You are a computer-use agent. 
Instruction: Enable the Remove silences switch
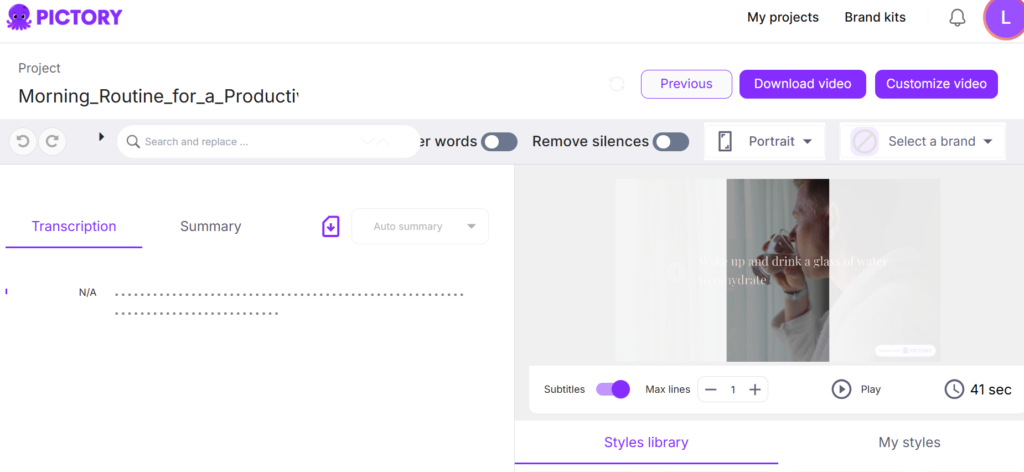pos(671,142)
